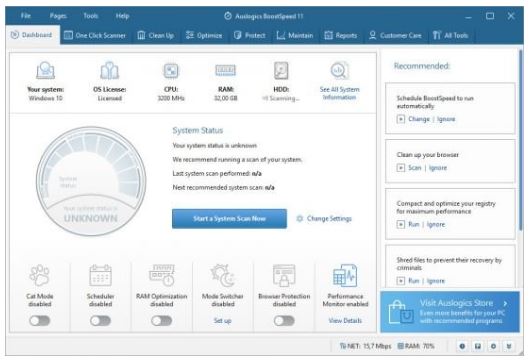Click the double-chevron down status bar icon
This screenshot has width=530, height=363.
tap(509, 346)
